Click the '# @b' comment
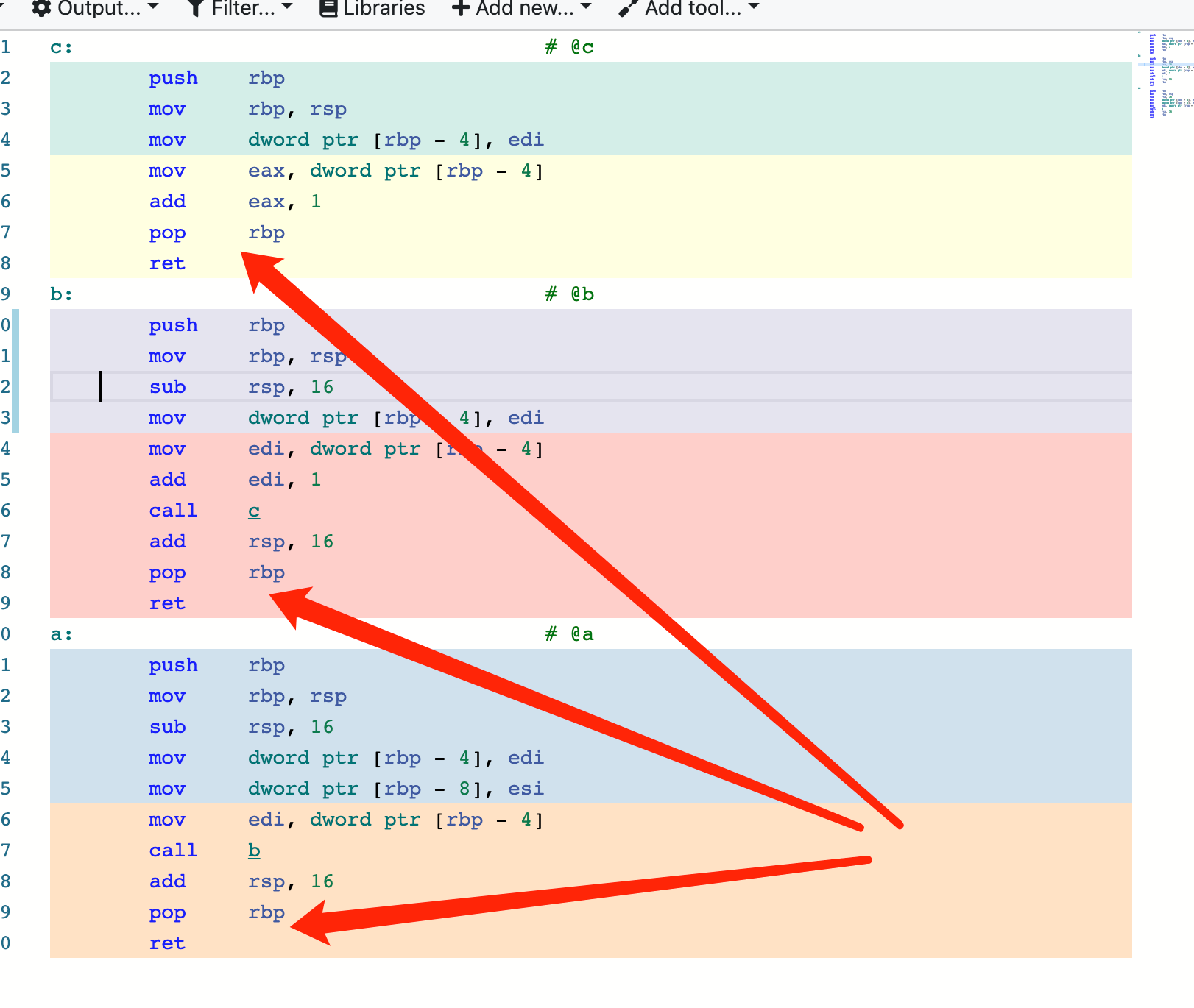The width and height of the screenshot is (1194, 1008). coord(569,294)
